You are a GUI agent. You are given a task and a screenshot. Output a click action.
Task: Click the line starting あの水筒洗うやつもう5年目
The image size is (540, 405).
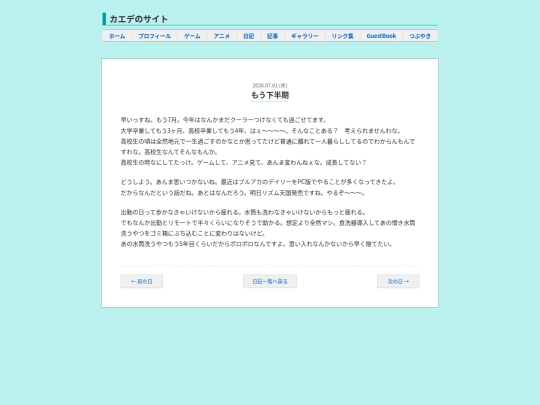point(257,244)
